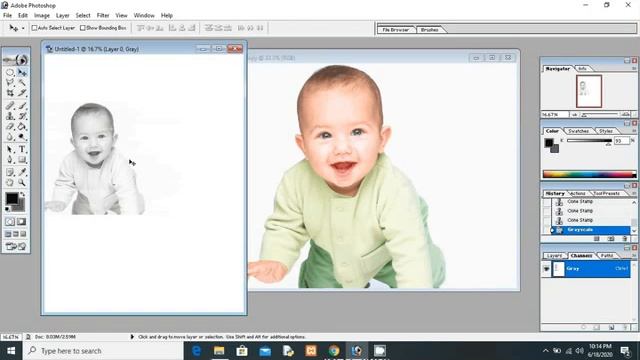640x360 pixels.
Task: Create new channel in Channels panel
Action: tap(611, 327)
